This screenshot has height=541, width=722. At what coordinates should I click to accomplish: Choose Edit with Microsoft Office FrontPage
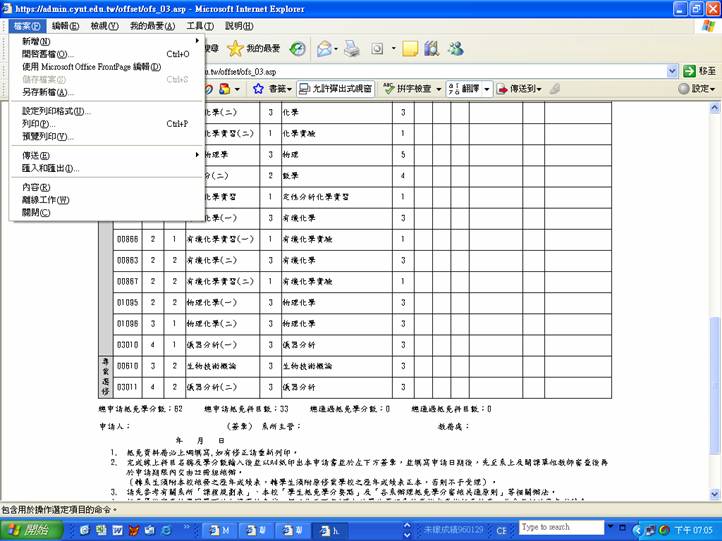click(x=107, y=67)
